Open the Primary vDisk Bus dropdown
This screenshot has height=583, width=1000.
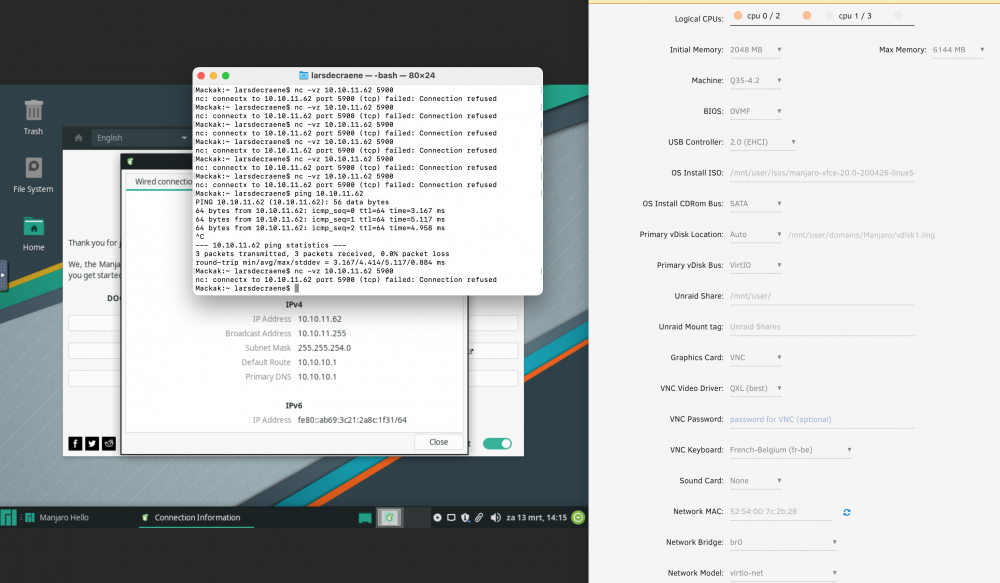coord(756,265)
